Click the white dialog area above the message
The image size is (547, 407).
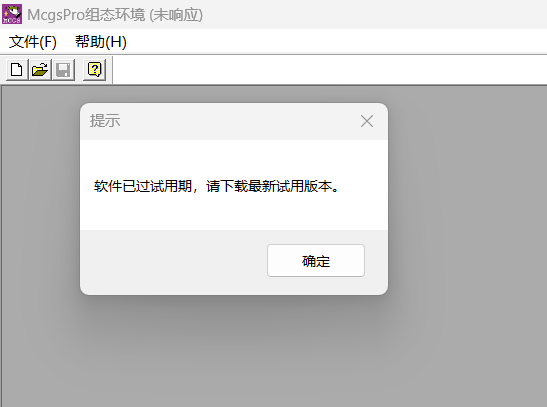234,159
